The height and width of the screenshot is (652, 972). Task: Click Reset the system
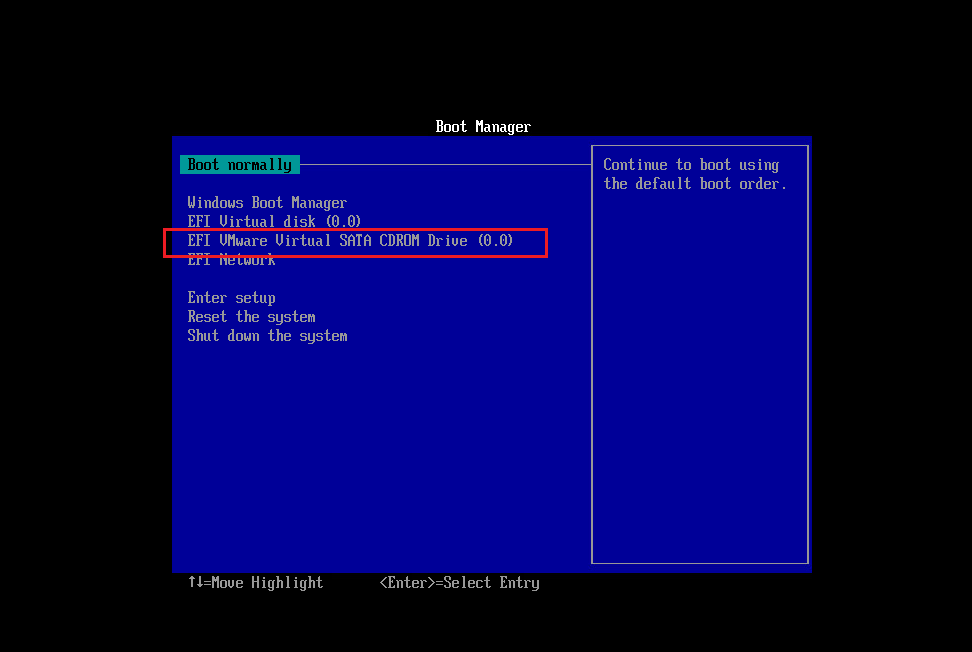point(251,317)
